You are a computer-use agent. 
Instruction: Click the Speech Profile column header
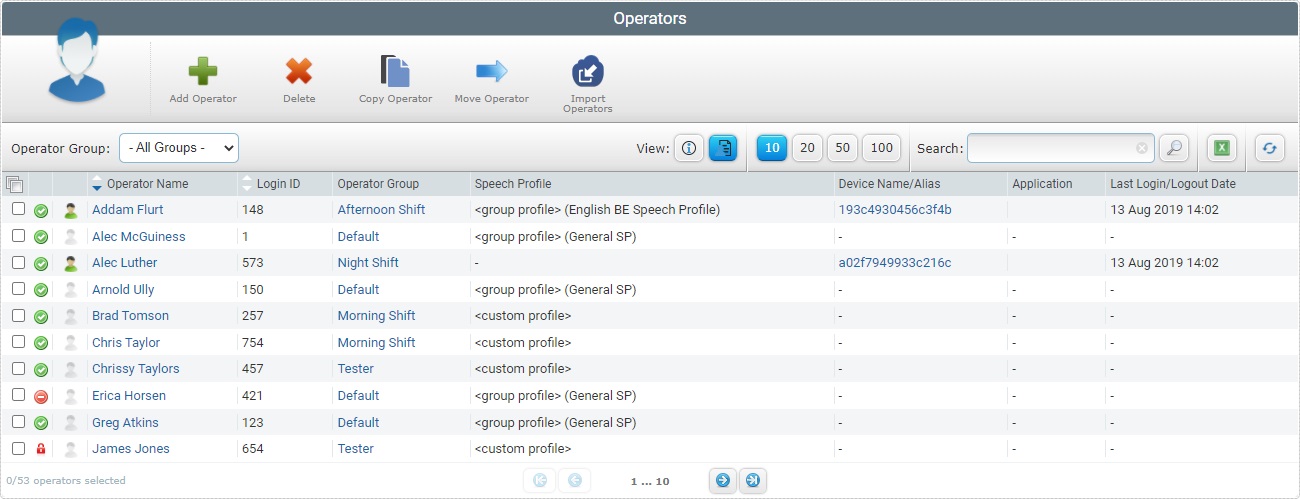point(513,184)
